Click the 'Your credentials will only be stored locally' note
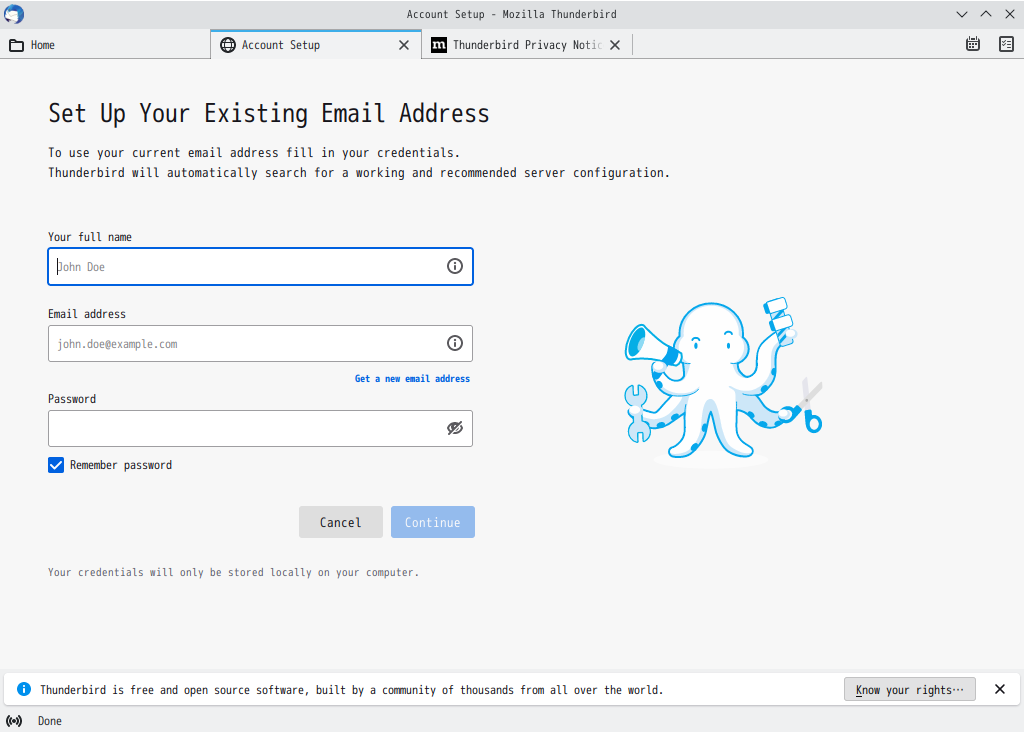The width and height of the screenshot is (1024, 732). tap(233, 572)
